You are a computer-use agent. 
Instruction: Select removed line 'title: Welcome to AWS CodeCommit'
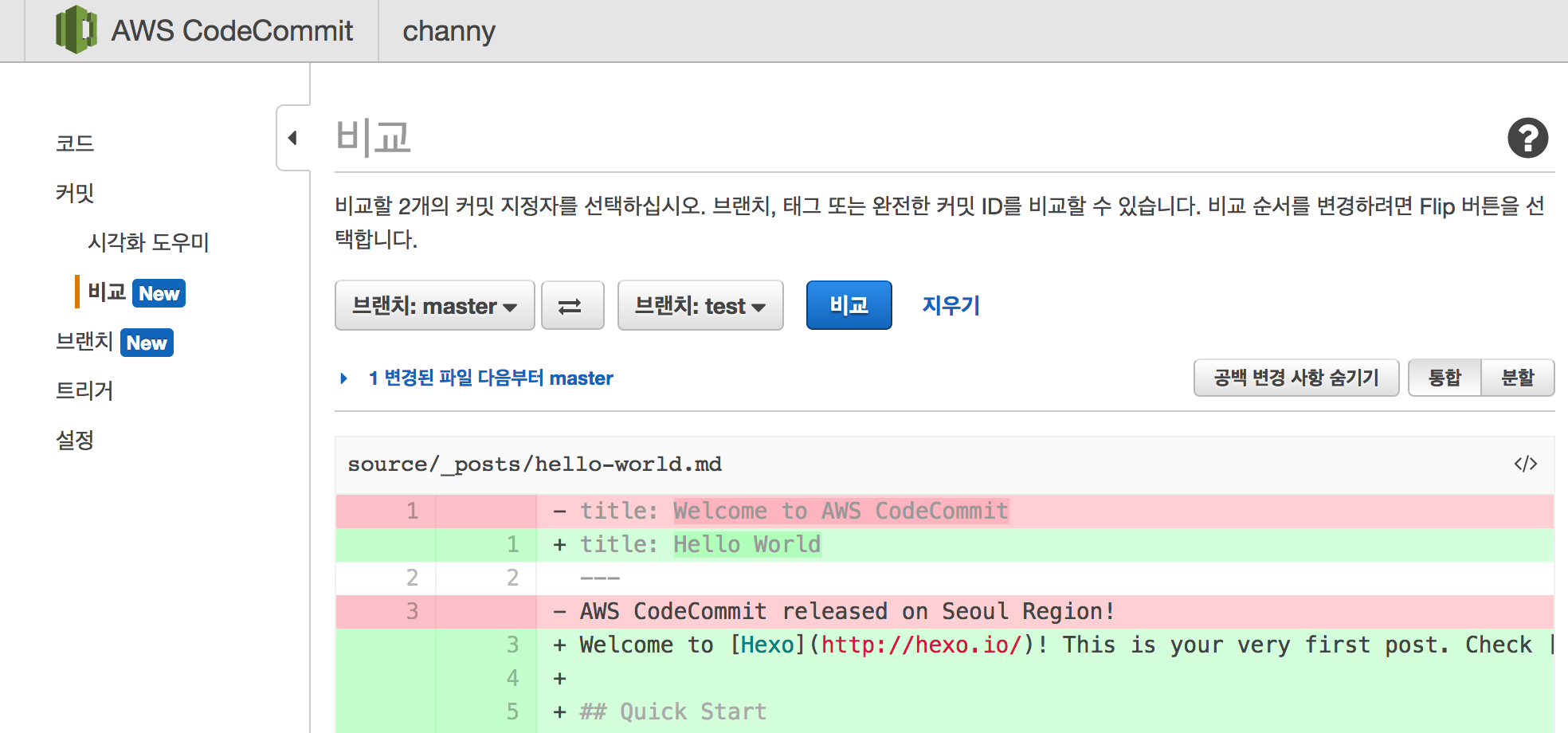point(945,511)
